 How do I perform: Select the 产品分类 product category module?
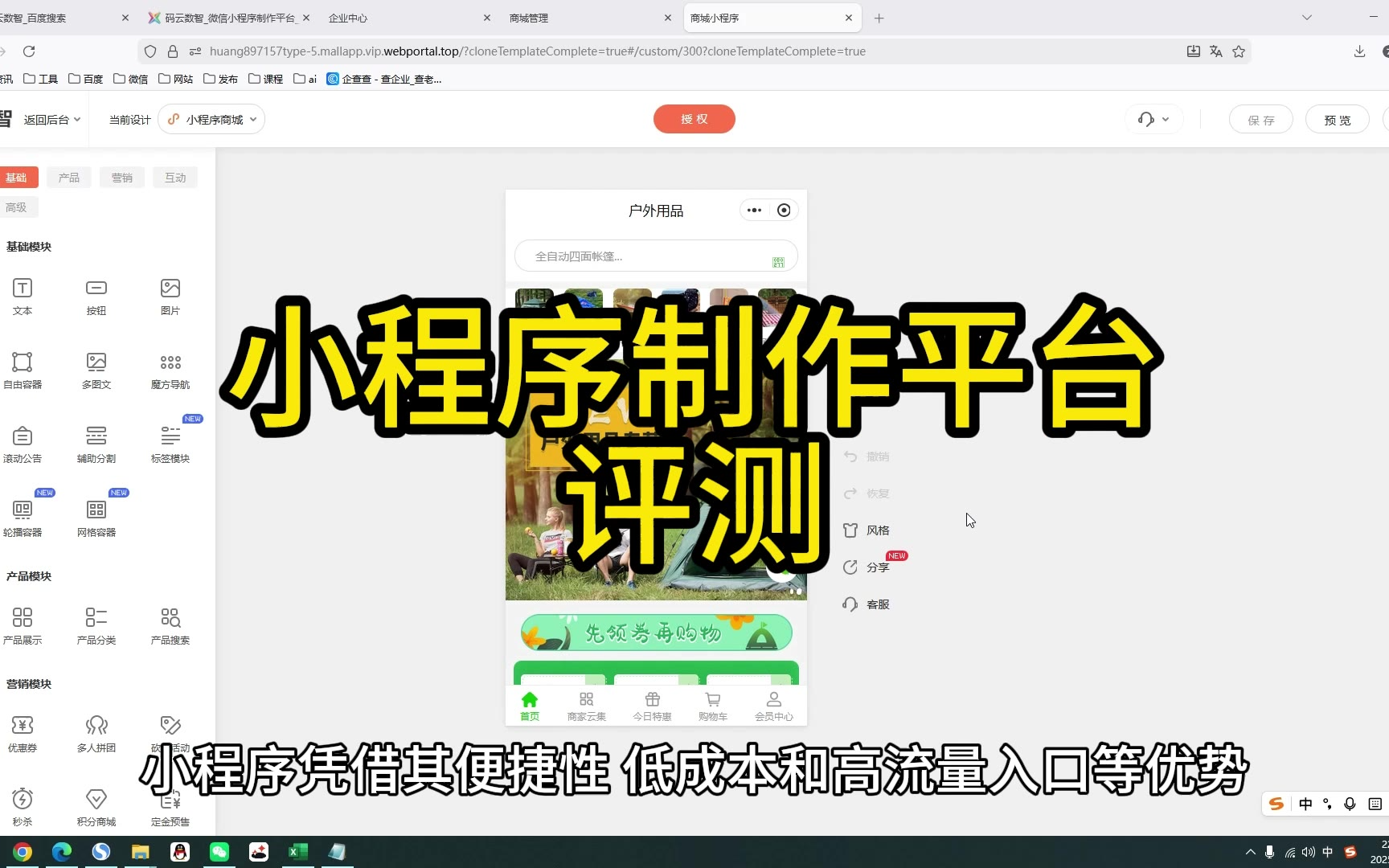click(96, 626)
